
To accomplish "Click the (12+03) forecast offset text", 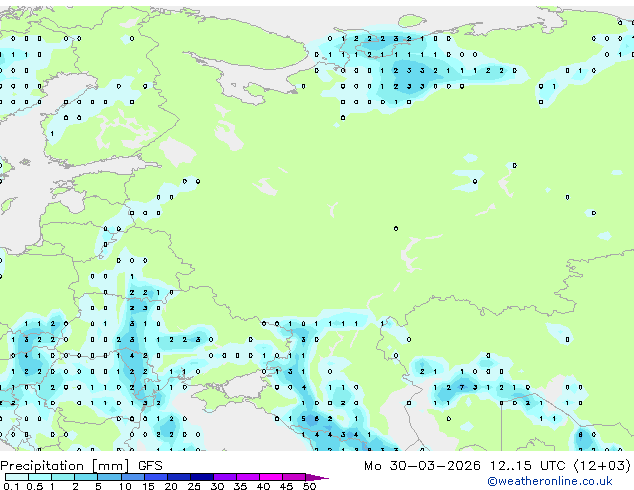I will 602,466.
